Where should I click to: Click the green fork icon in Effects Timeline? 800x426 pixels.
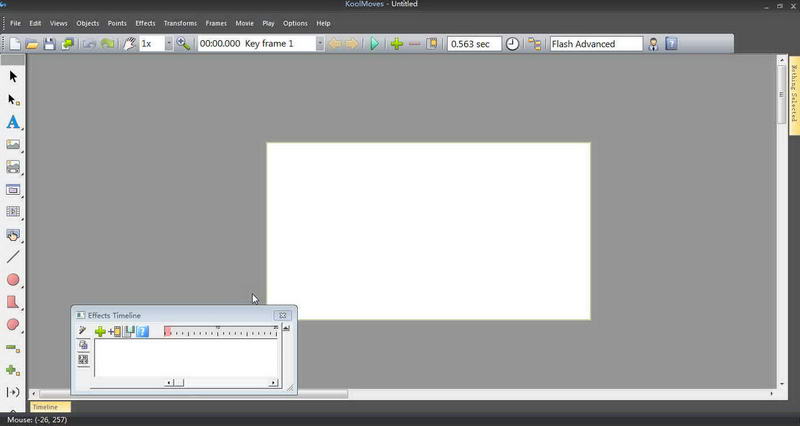[129, 332]
